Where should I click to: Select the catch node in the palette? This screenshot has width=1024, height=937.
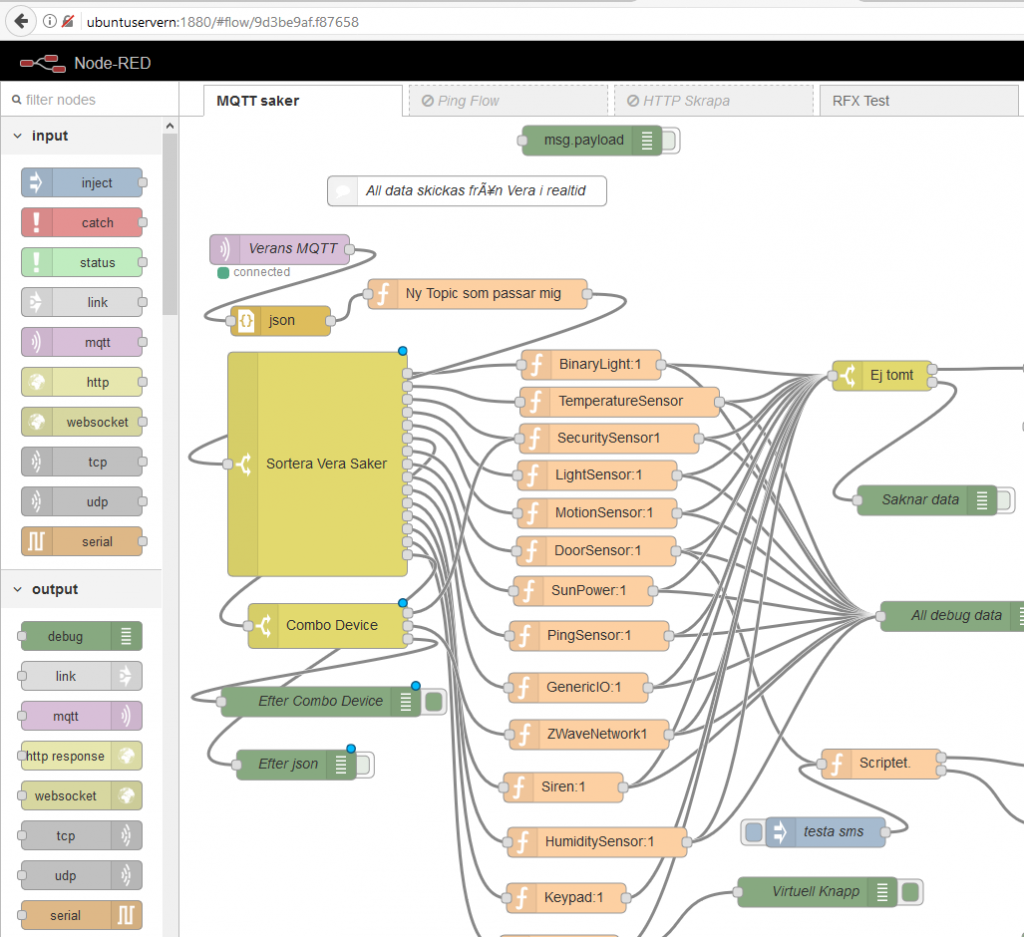click(x=82, y=223)
